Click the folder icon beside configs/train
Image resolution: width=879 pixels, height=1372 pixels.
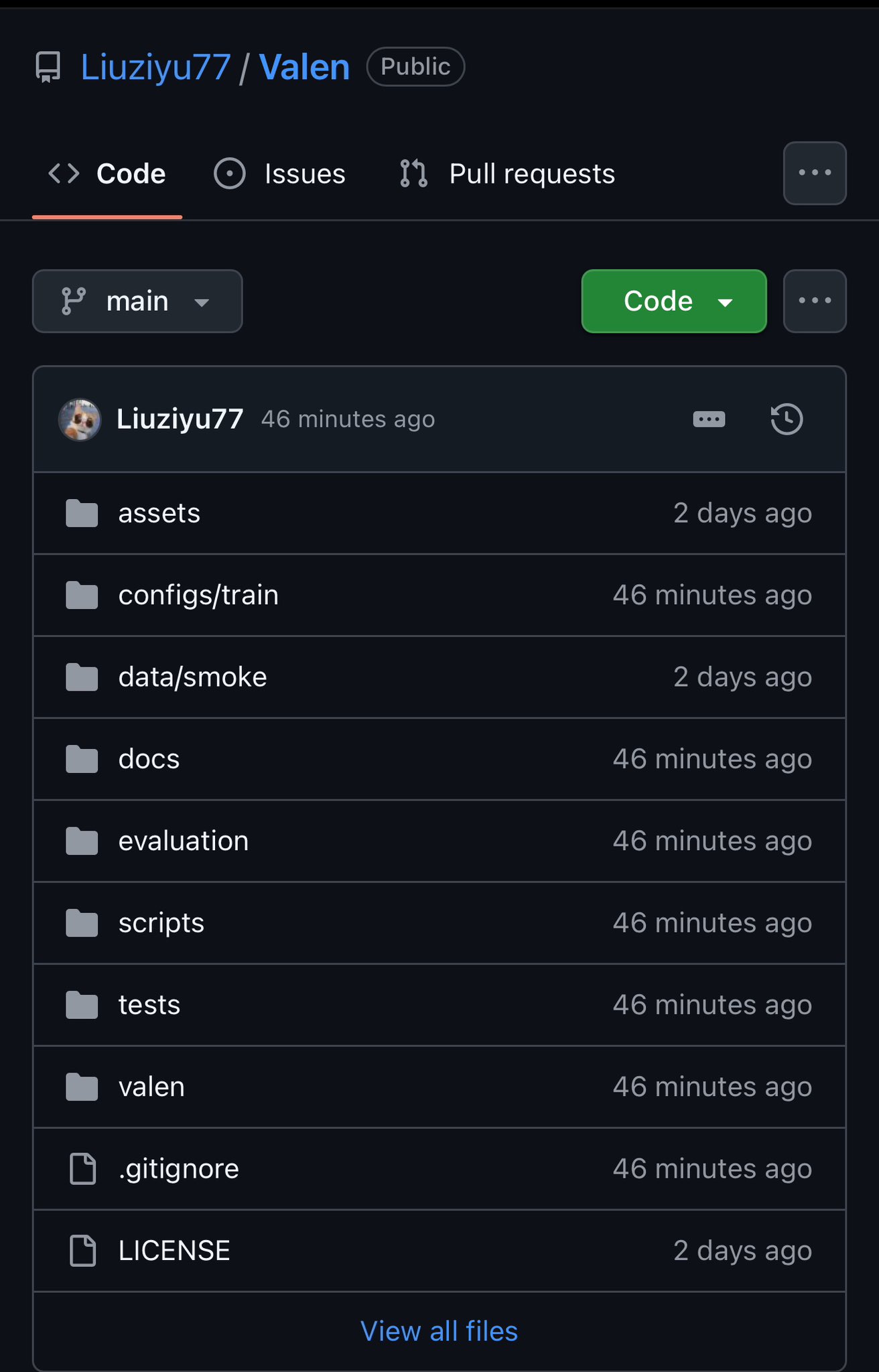pyautogui.click(x=82, y=595)
